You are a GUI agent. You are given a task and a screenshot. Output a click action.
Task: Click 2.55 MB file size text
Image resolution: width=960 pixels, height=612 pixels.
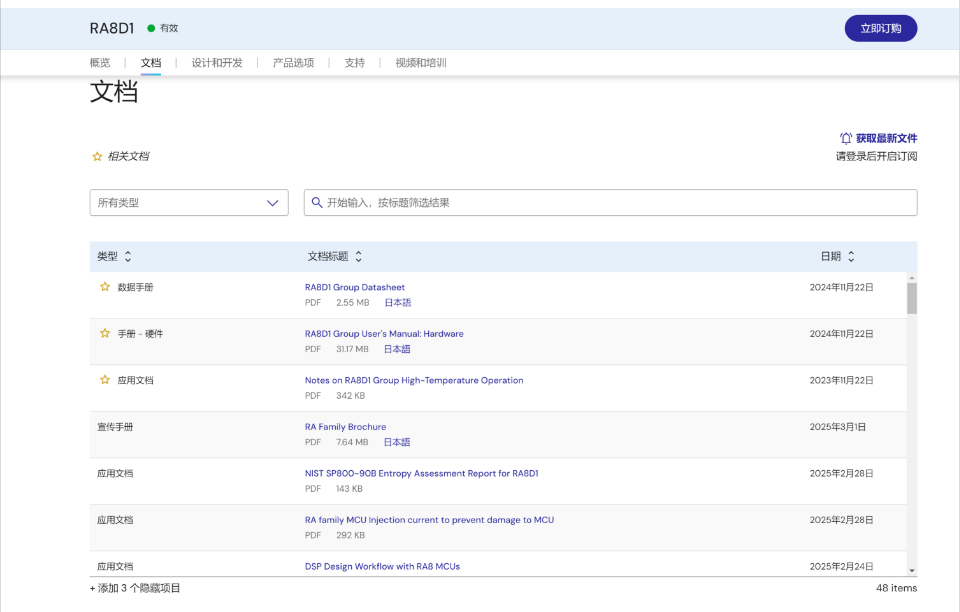(353, 302)
